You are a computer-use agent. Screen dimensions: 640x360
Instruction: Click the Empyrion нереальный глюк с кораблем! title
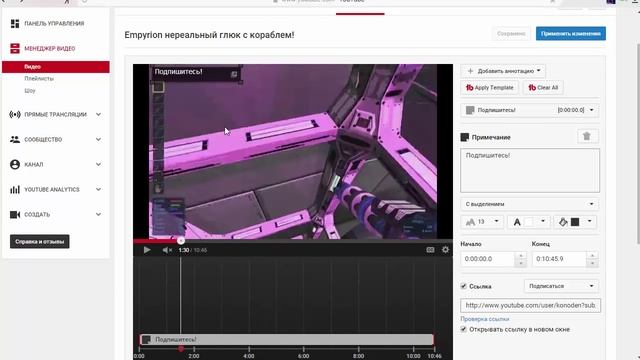(x=209, y=35)
